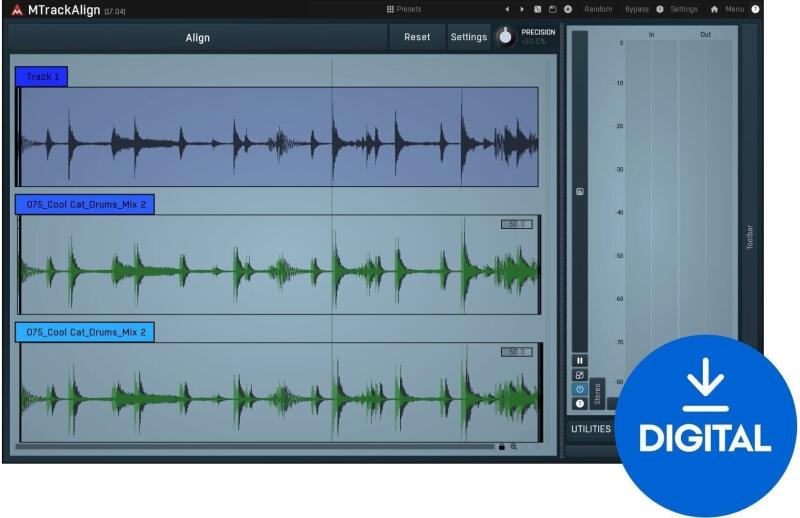The height and width of the screenshot is (518, 800).
Task: Open the Menu with home icon
Action: (727, 9)
